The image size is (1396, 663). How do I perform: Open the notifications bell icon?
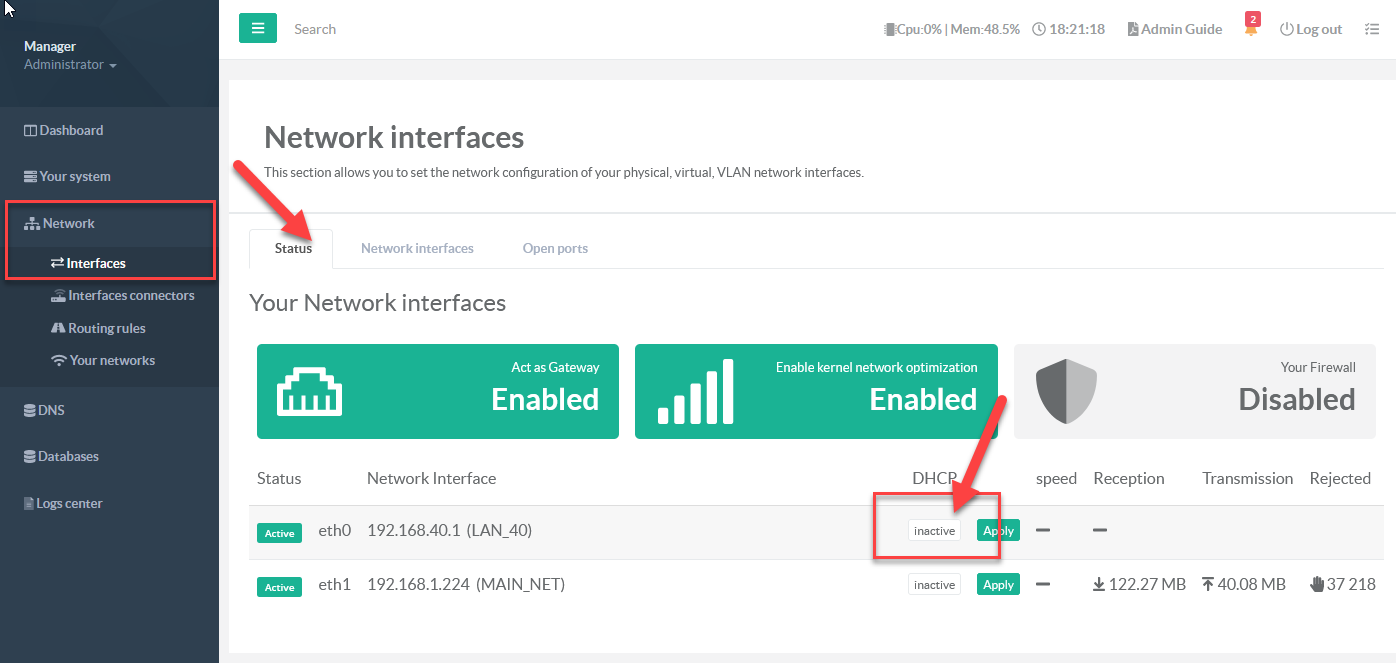1251,29
